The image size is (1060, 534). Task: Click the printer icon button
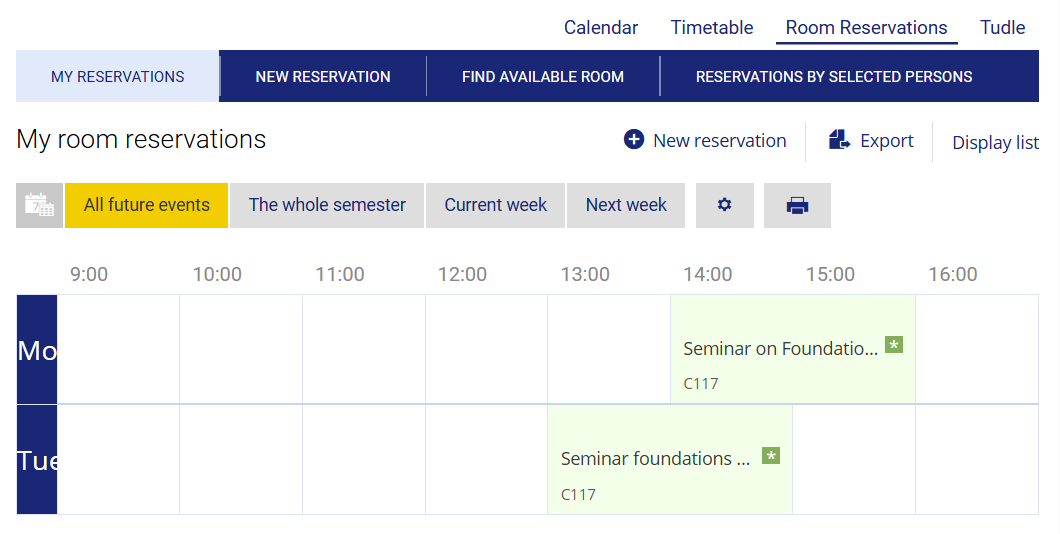(x=797, y=205)
